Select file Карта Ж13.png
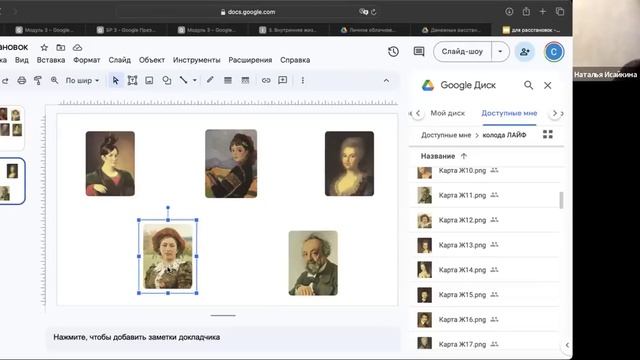This screenshot has width=640, height=360. click(x=484, y=245)
